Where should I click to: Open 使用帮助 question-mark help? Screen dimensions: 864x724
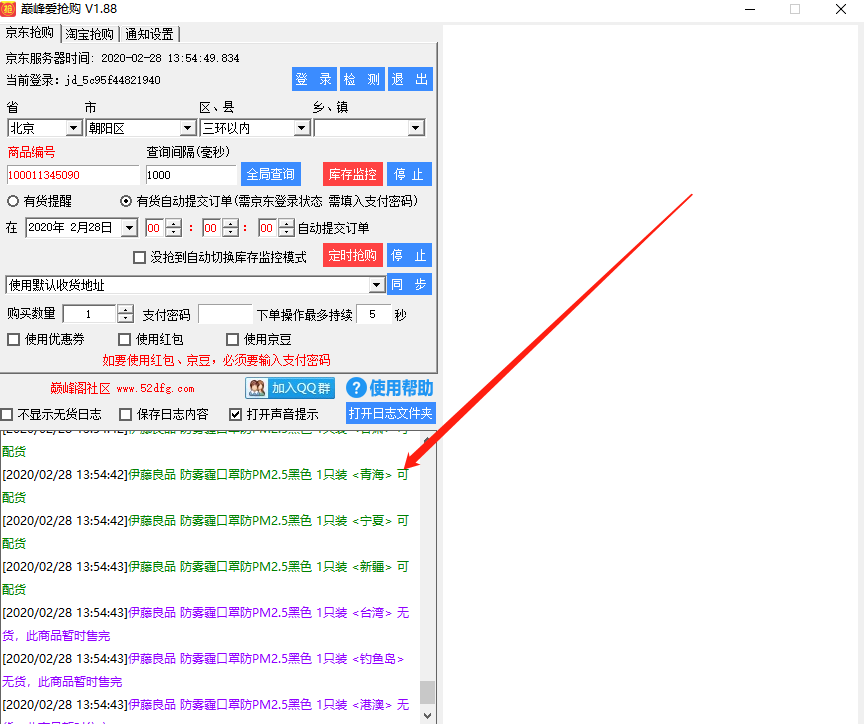390,388
